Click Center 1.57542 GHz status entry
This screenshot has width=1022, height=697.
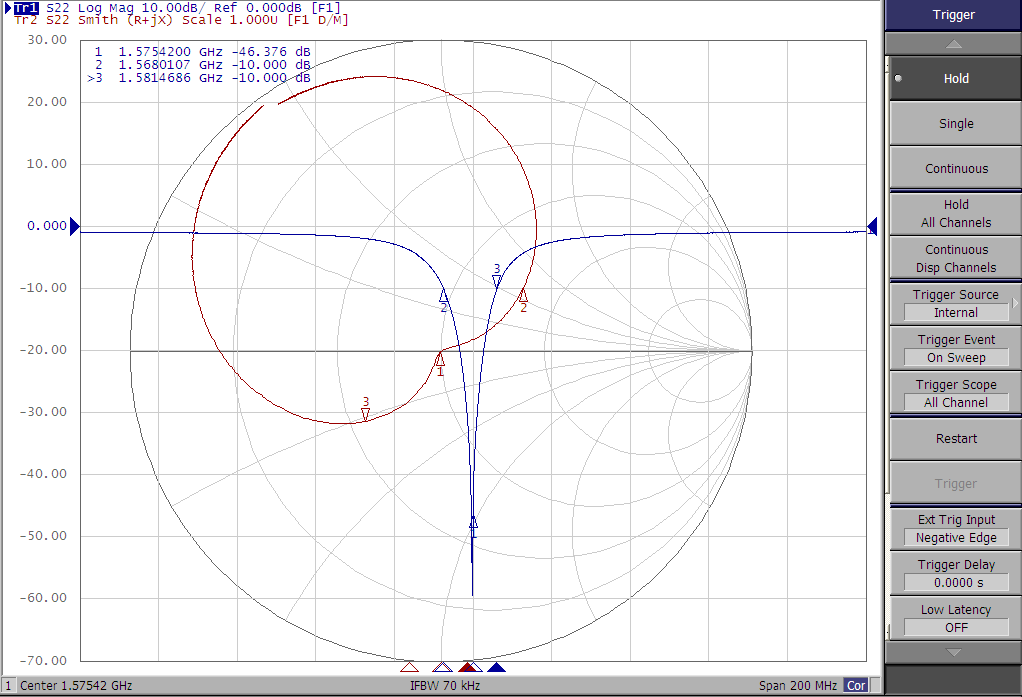(x=76, y=686)
